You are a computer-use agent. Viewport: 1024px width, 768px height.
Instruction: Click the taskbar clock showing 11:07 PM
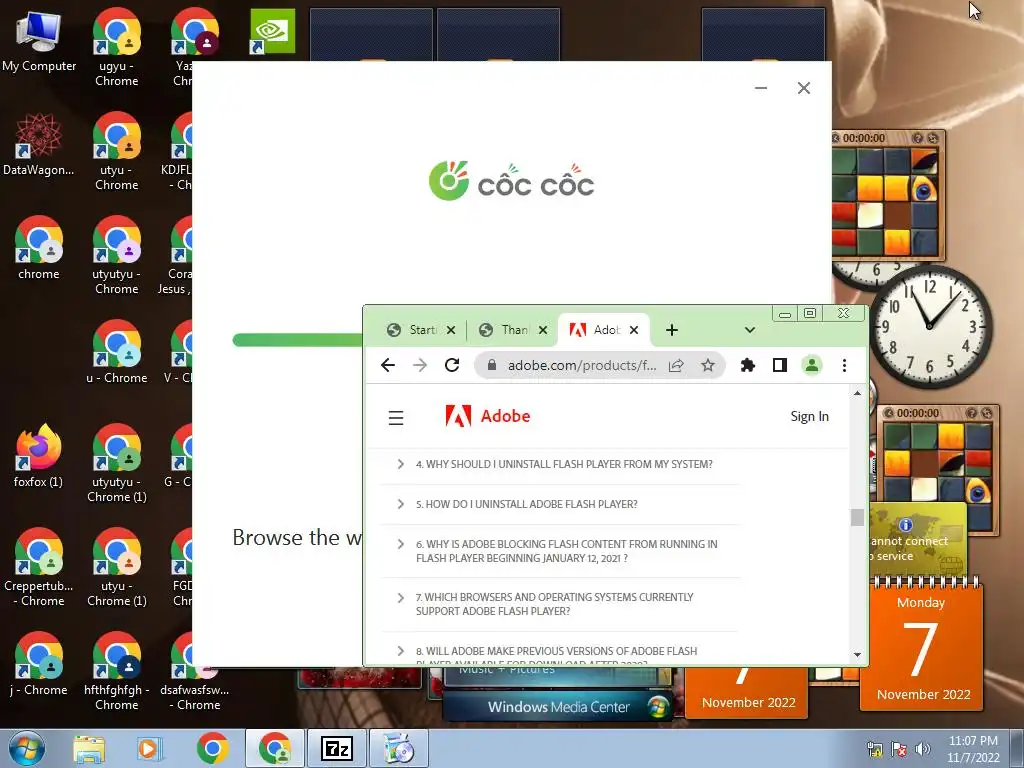(973, 749)
